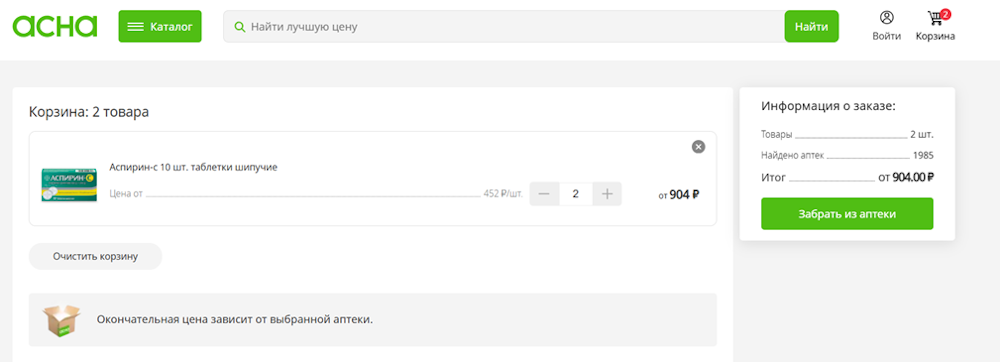Open the Аспирин-с package thumbnail

click(x=69, y=185)
